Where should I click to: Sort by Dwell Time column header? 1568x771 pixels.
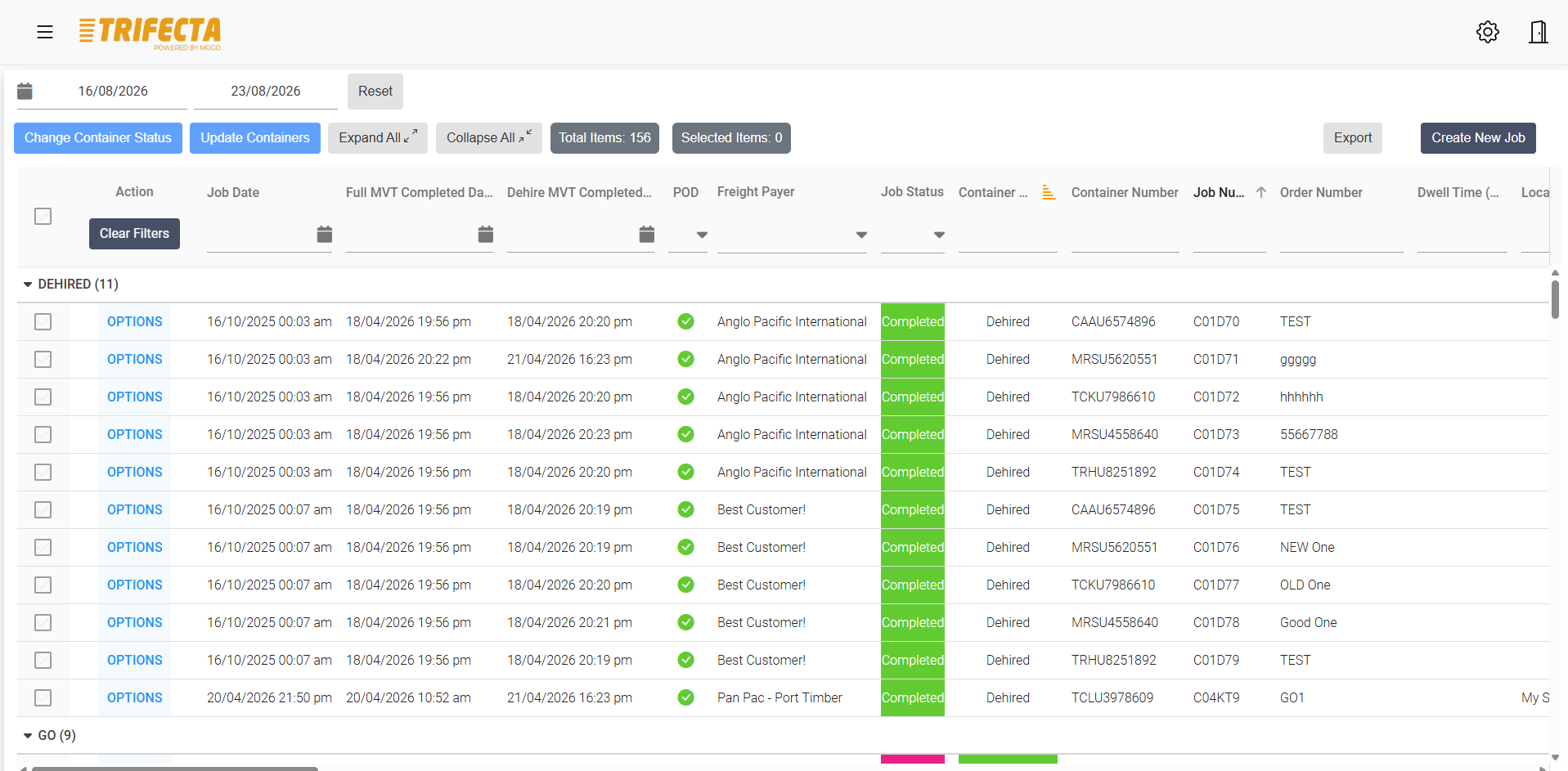(x=1458, y=193)
